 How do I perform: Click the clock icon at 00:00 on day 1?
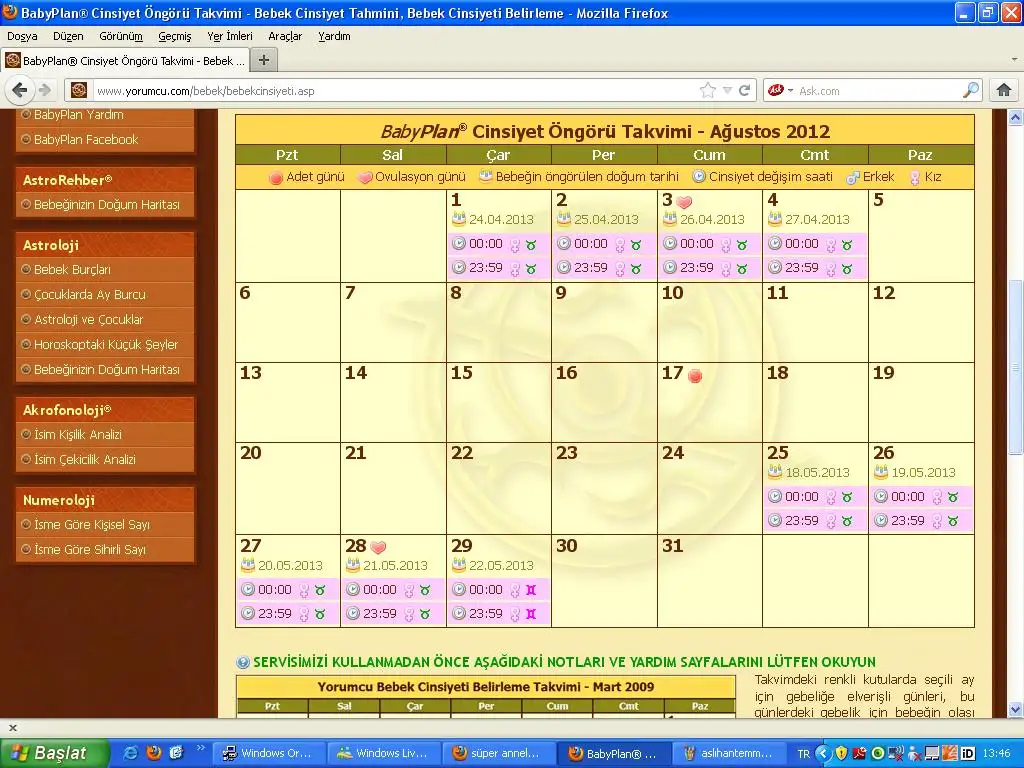(x=459, y=244)
